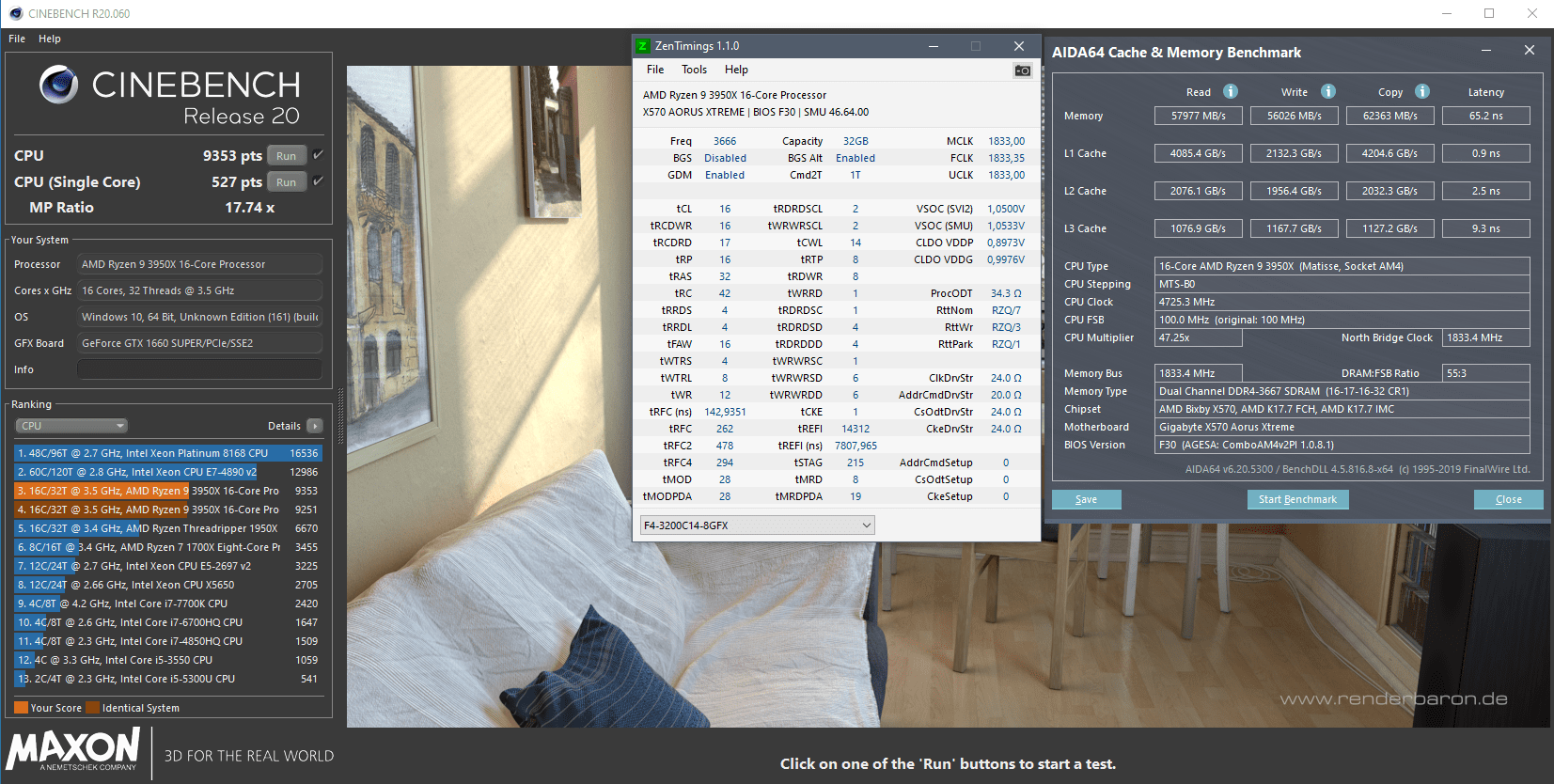Select ranking row Intel Xeon Platinum 8168
Viewport: 1554px width, 784px height.
pos(167,453)
